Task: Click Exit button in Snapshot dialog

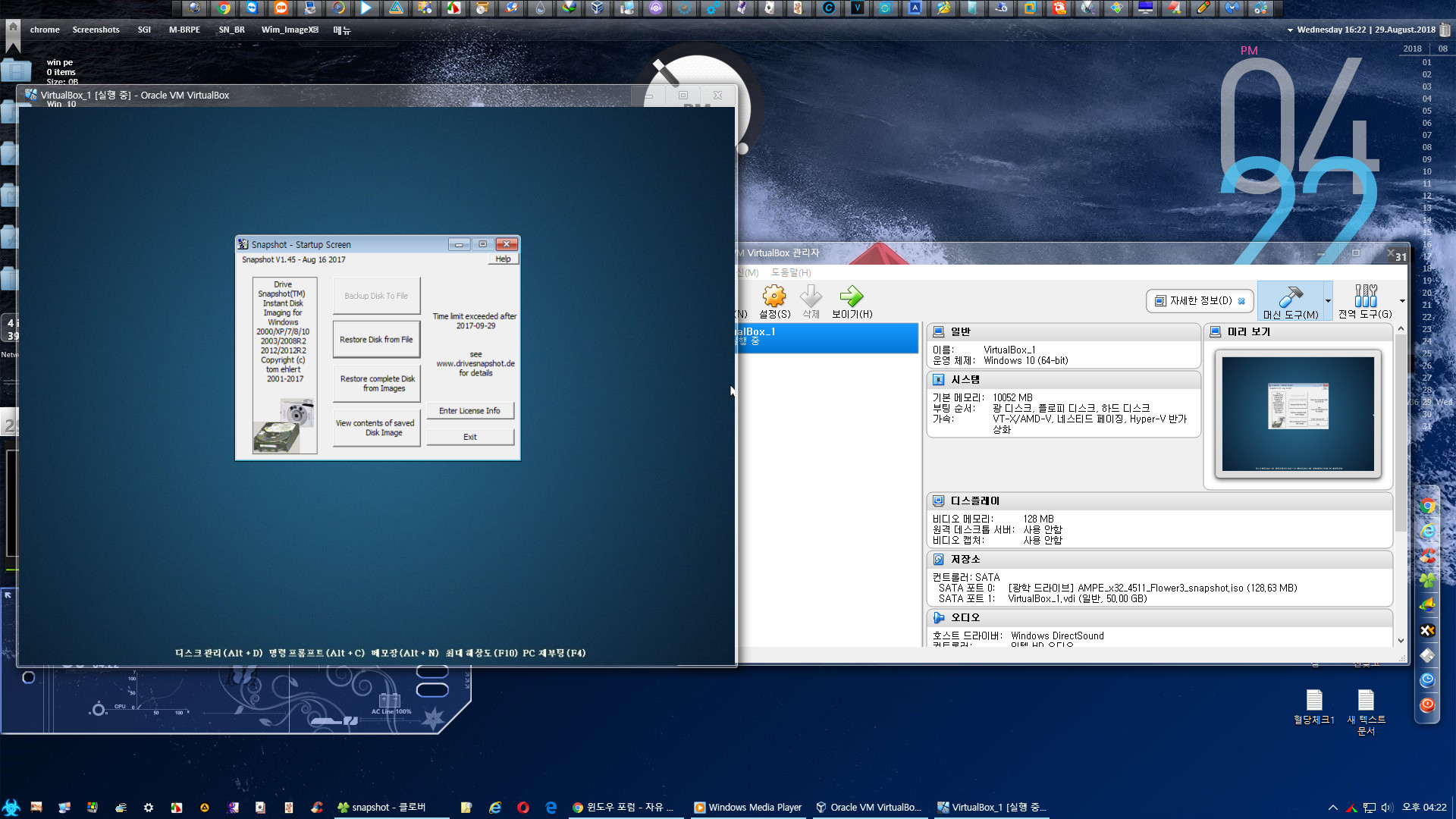Action: click(x=469, y=437)
